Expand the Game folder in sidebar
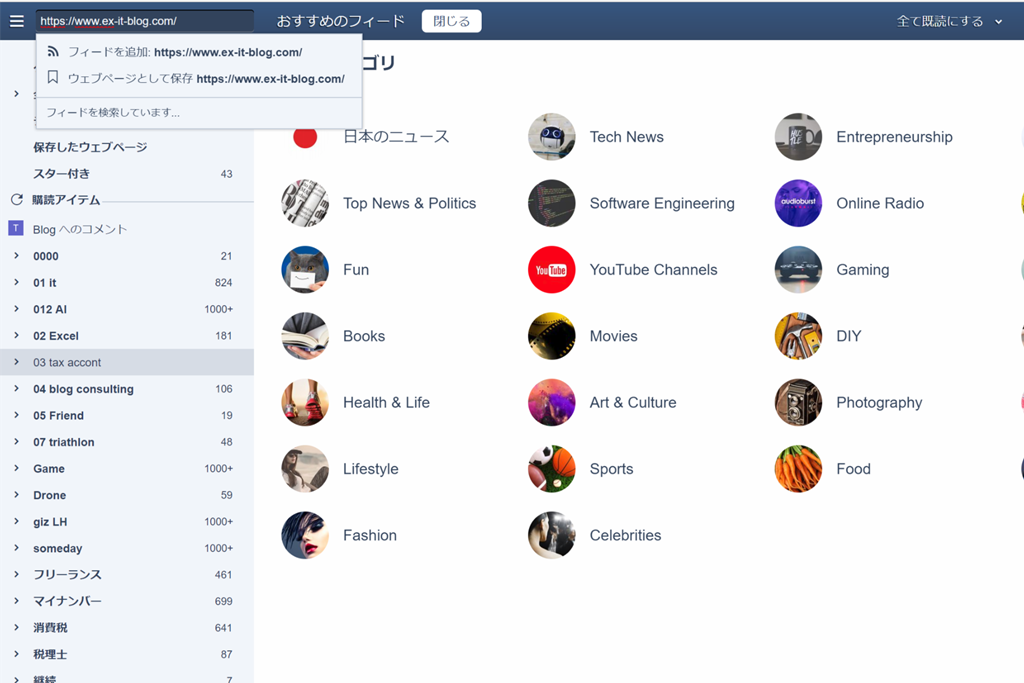1024x683 pixels. [x=17, y=468]
